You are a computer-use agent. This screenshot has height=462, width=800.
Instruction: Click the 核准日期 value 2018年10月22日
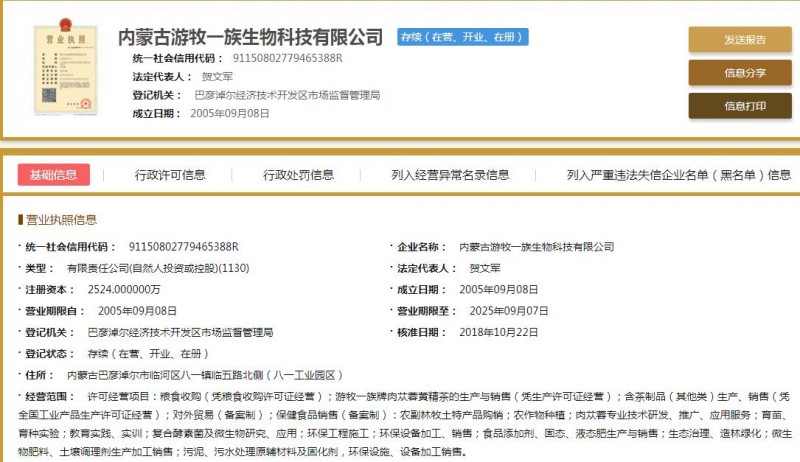tap(498, 332)
